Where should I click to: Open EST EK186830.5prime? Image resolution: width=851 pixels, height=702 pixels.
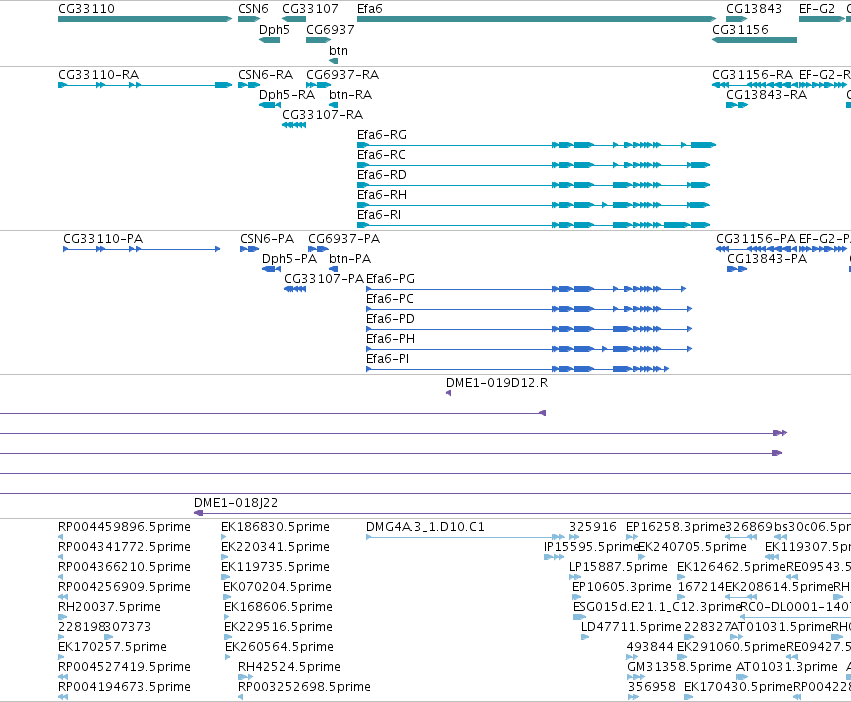[x=275, y=527]
